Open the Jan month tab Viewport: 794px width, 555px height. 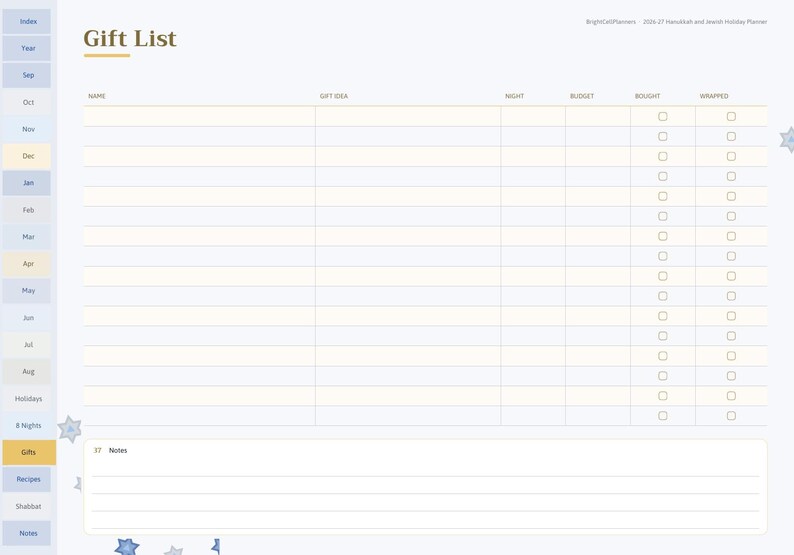pos(27,183)
